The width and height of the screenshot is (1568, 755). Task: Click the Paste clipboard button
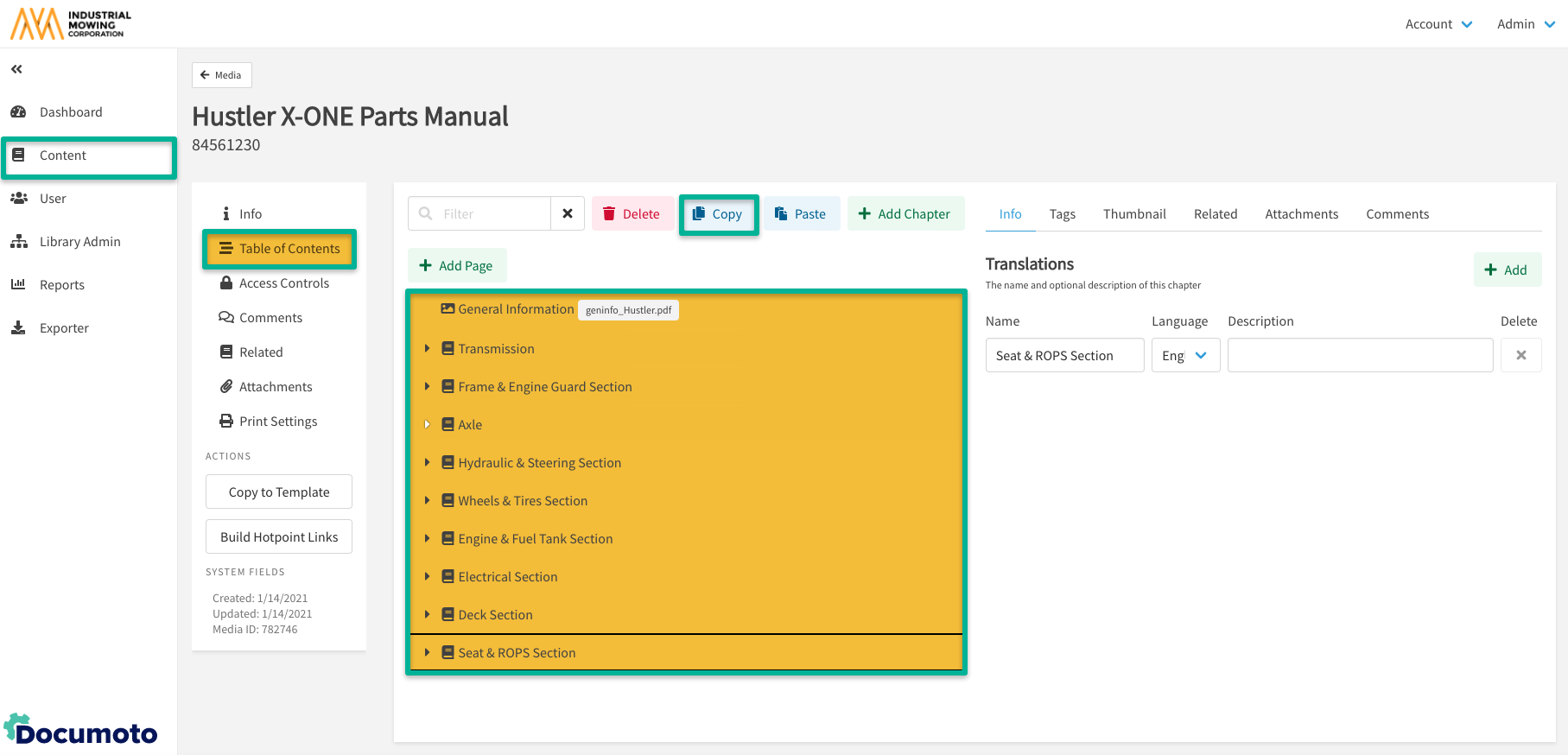coord(800,213)
